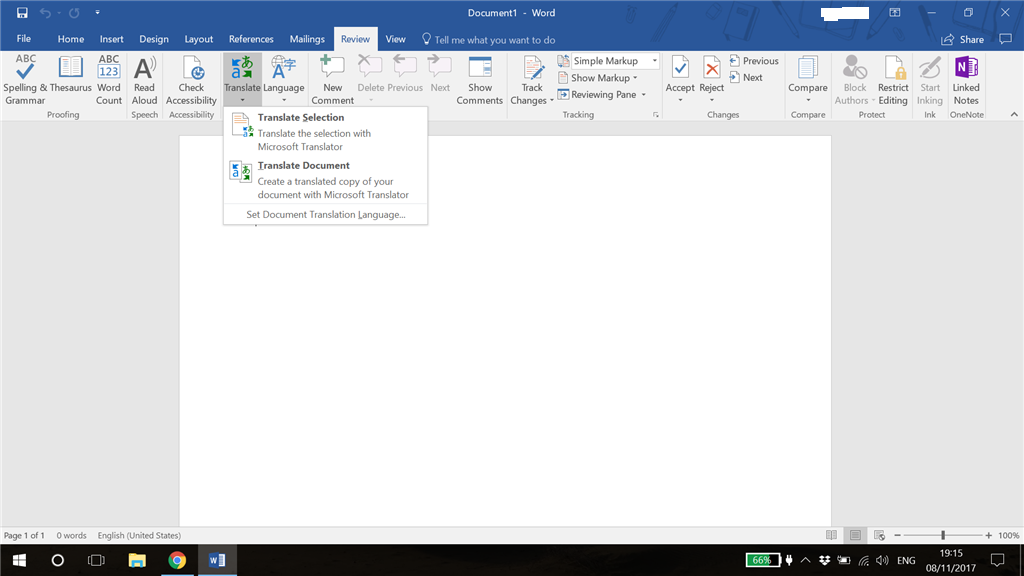This screenshot has height=576, width=1024.
Task: Click zoom out minus button
Action: 897,536
